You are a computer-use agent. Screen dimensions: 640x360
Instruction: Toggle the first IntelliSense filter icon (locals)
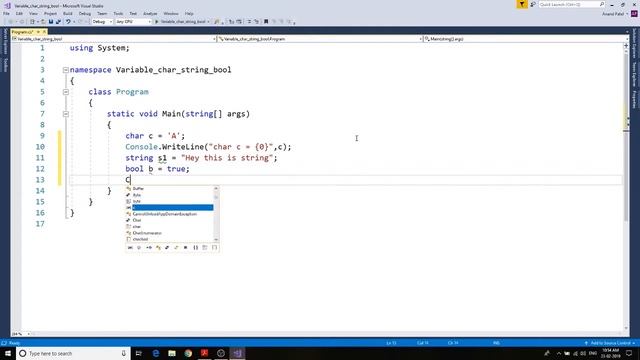(x=130, y=248)
